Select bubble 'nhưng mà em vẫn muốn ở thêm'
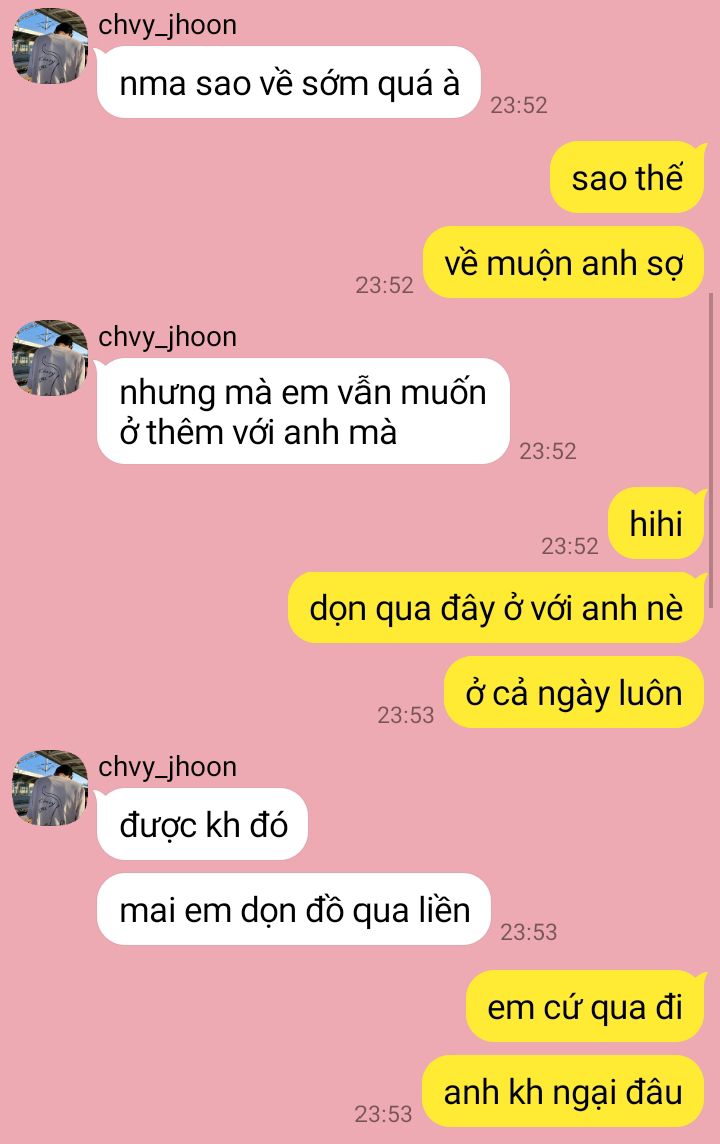Viewport: 720px width, 1144px height. (x=303, y=411)
